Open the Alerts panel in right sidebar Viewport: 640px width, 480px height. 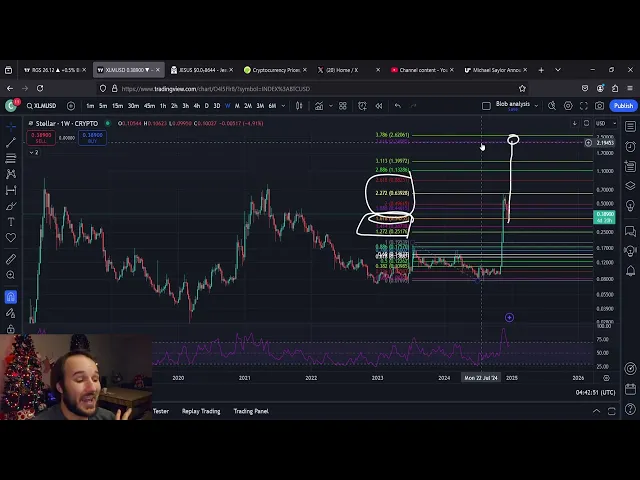coord(631,147)
